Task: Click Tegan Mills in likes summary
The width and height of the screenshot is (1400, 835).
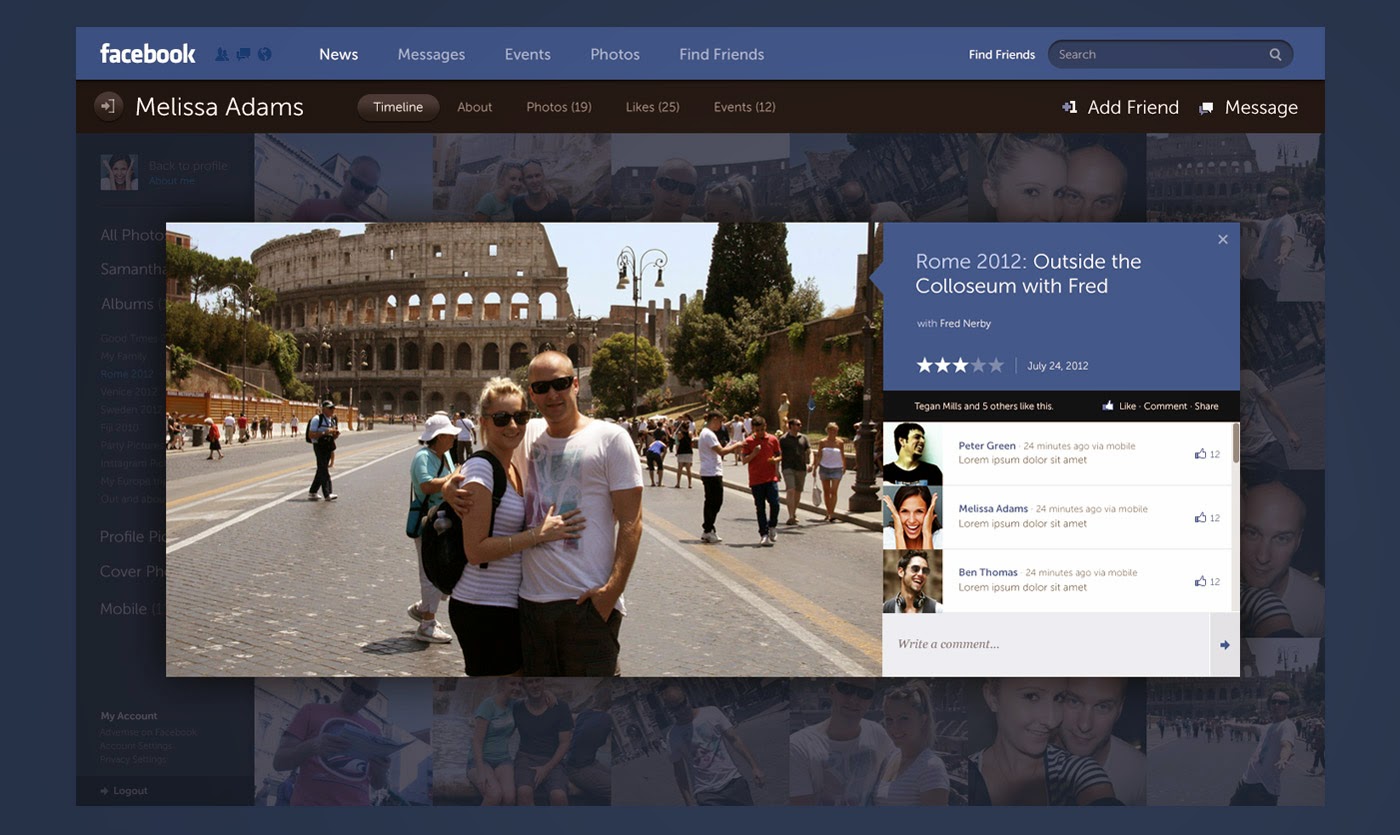Action: click(938, 406)
